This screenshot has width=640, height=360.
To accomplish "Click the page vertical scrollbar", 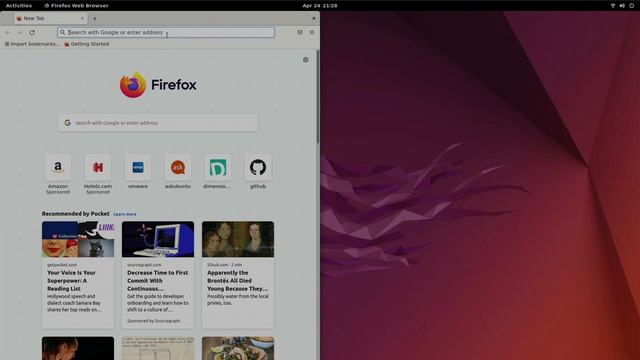I will (x=318, y=97).
